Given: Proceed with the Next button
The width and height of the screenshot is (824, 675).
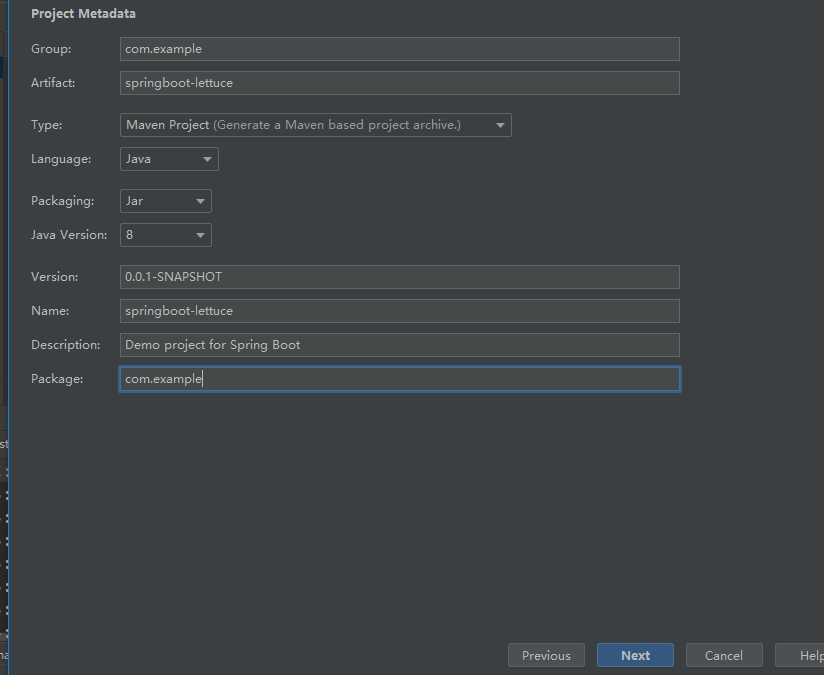Looking at the screenshot, I should [635, 656].
